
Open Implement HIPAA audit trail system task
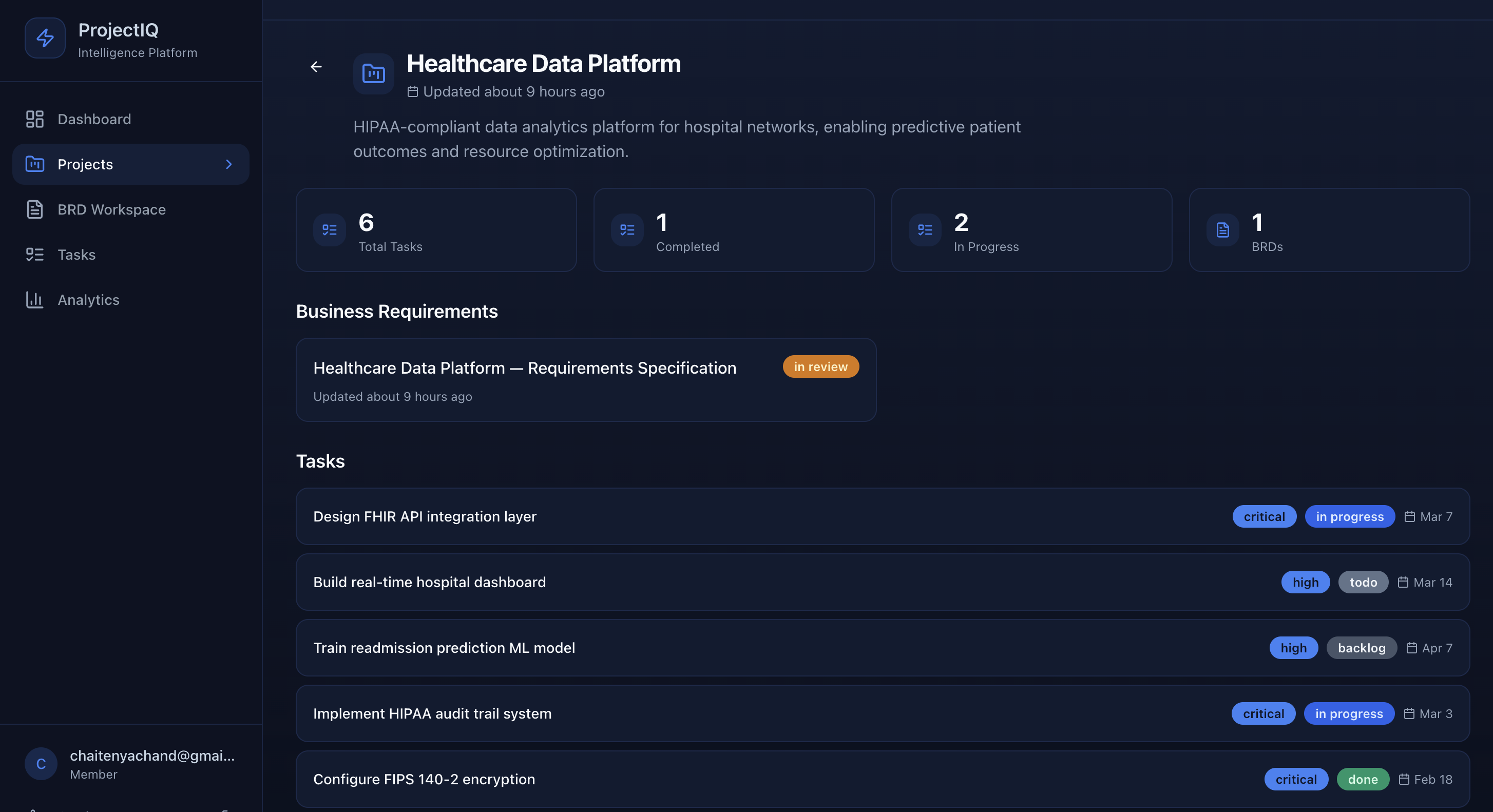432,713
